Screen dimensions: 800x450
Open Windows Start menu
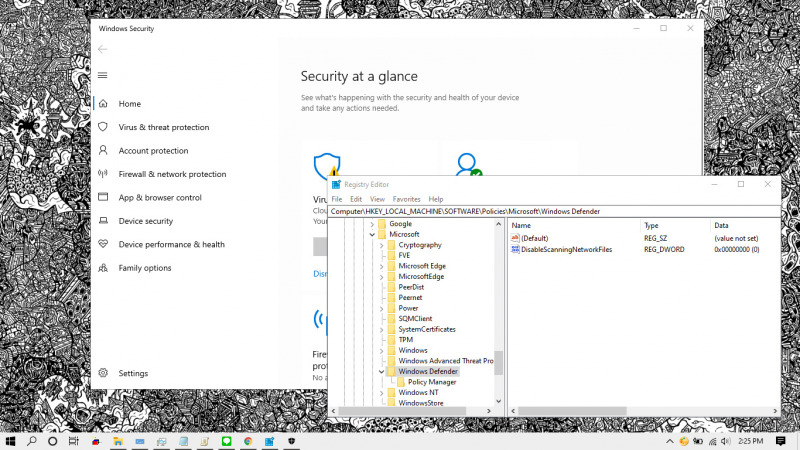(10, 441)
